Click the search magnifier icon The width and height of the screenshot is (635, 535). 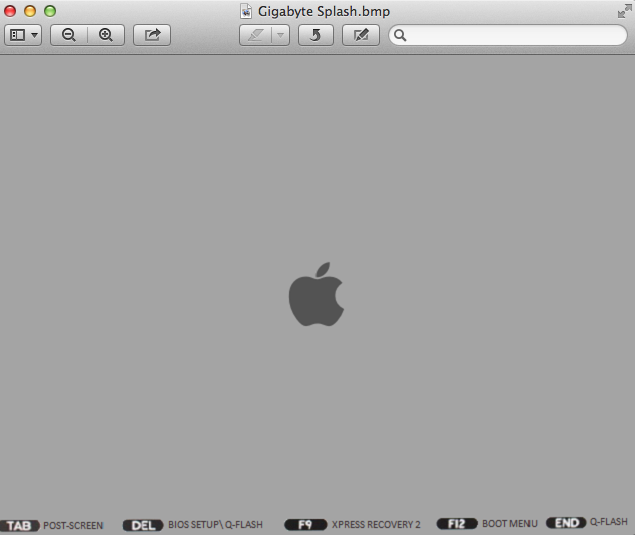pos(400,35)
